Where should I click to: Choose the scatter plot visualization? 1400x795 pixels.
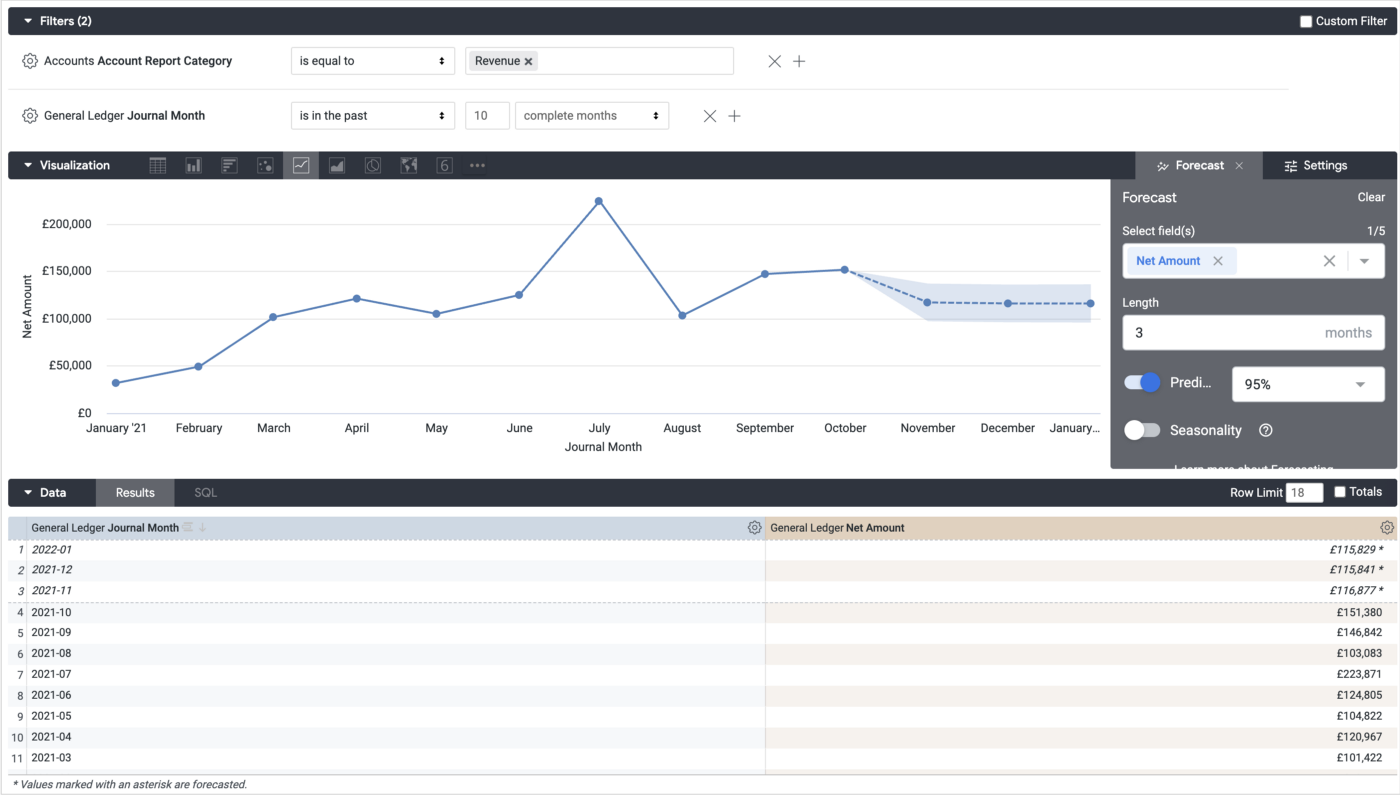[265, 165]
